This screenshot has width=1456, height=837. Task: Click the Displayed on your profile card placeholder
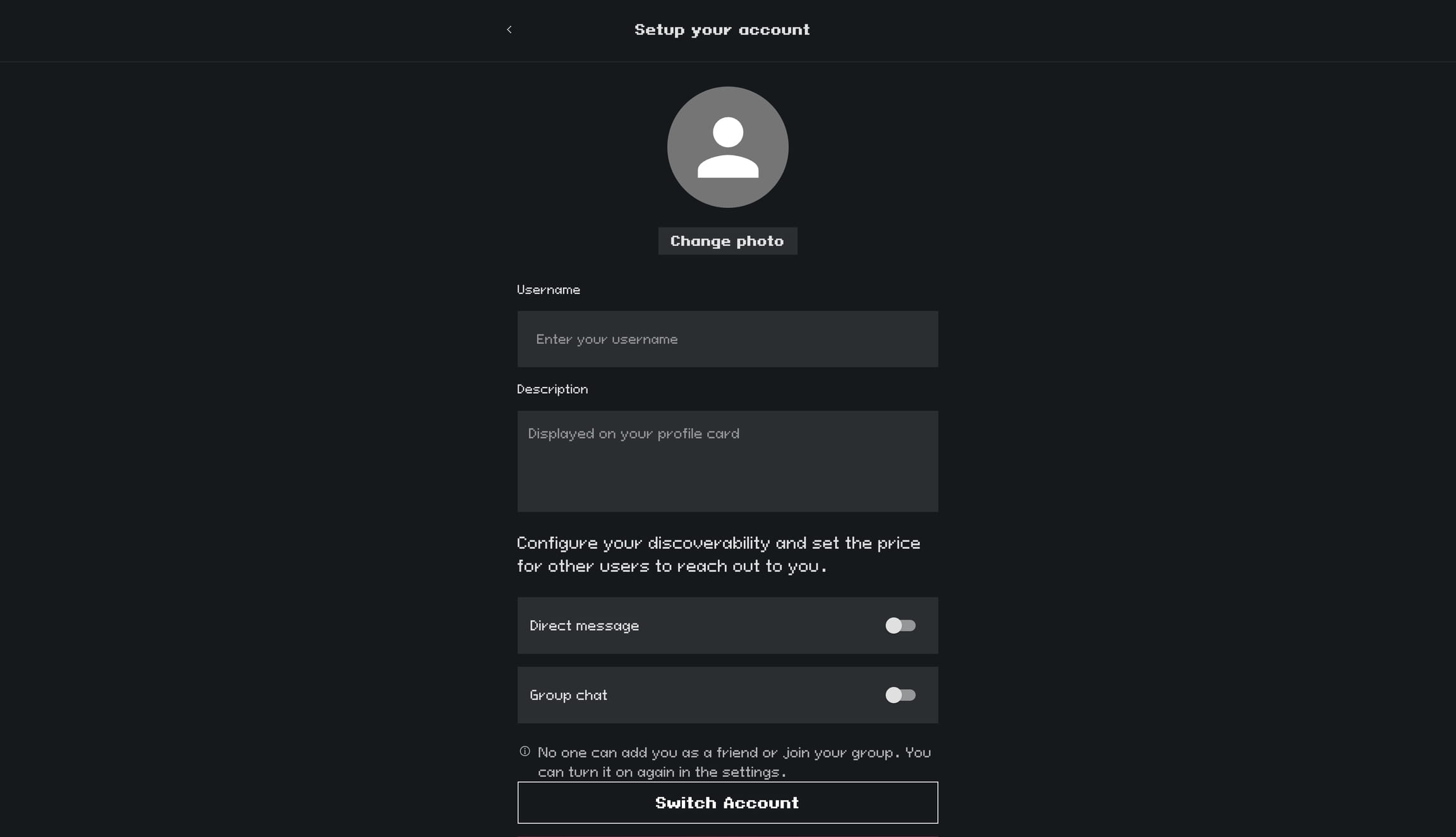coord(633,434)
